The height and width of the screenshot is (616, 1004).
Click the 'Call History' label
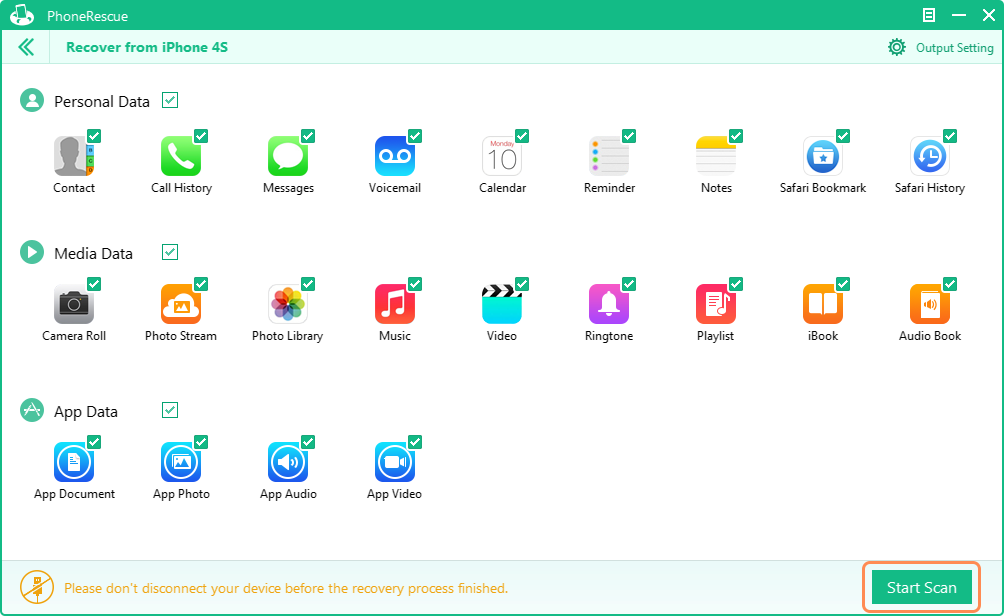181,188
